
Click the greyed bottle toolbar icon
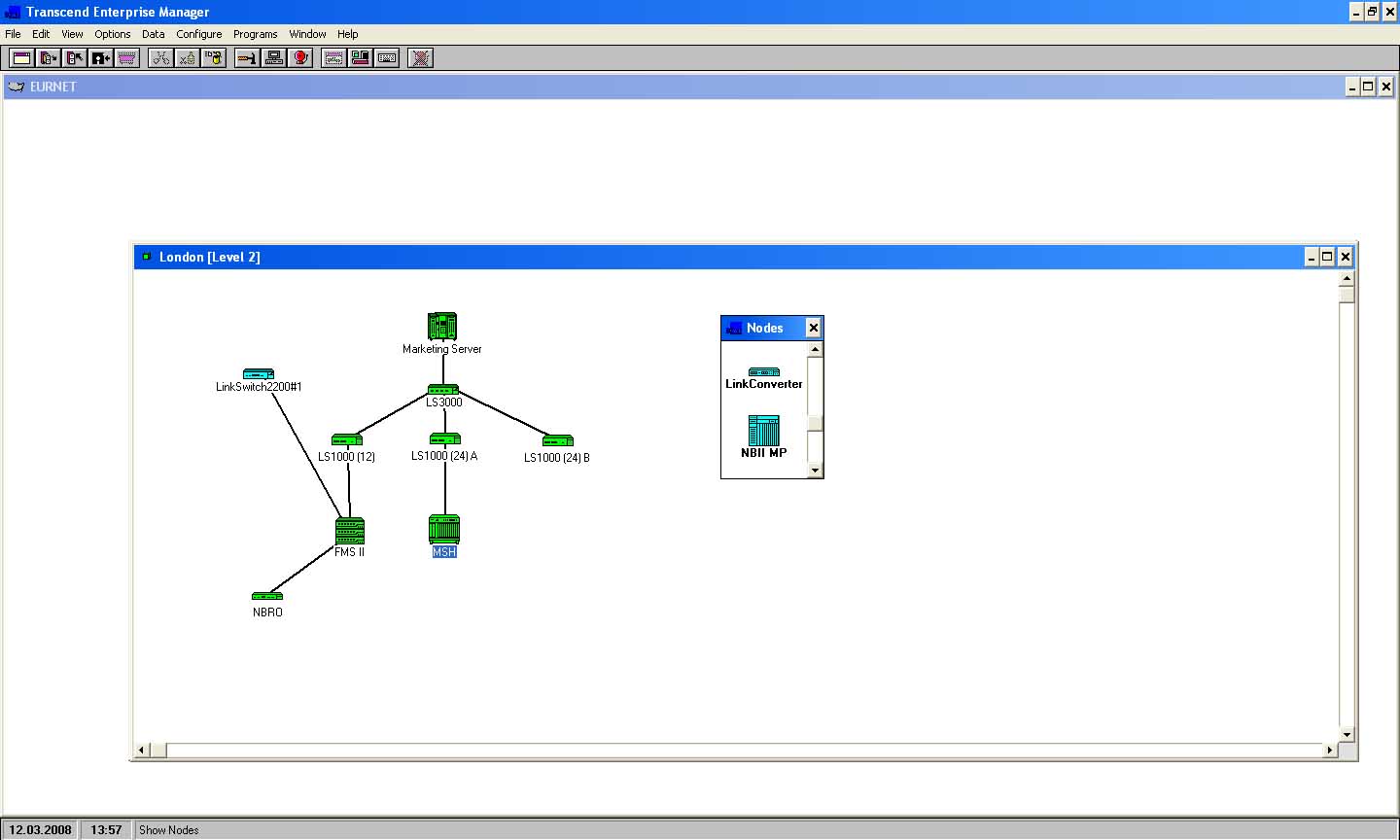coord(187,58)
